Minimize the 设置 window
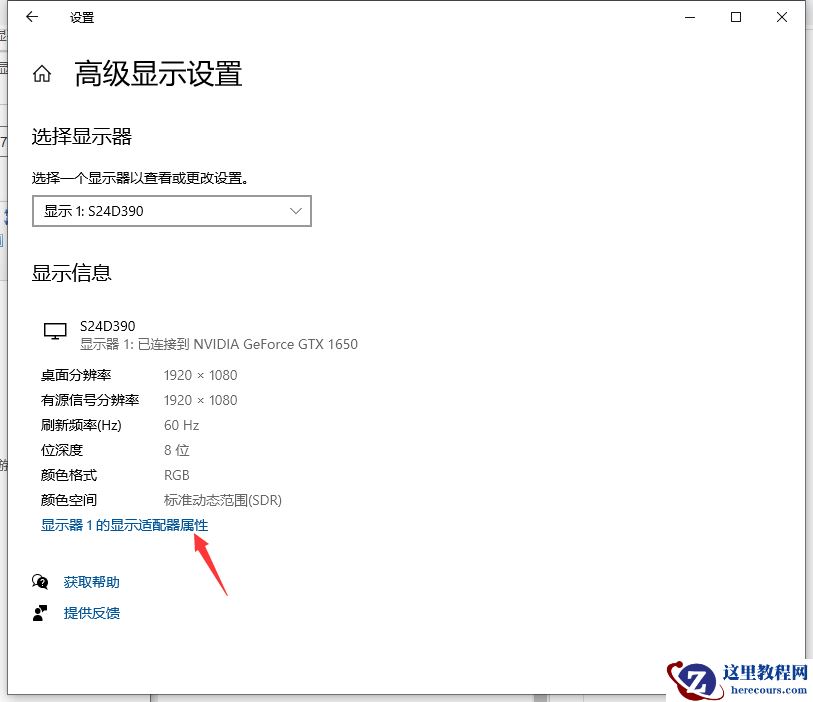 point(689,17)
